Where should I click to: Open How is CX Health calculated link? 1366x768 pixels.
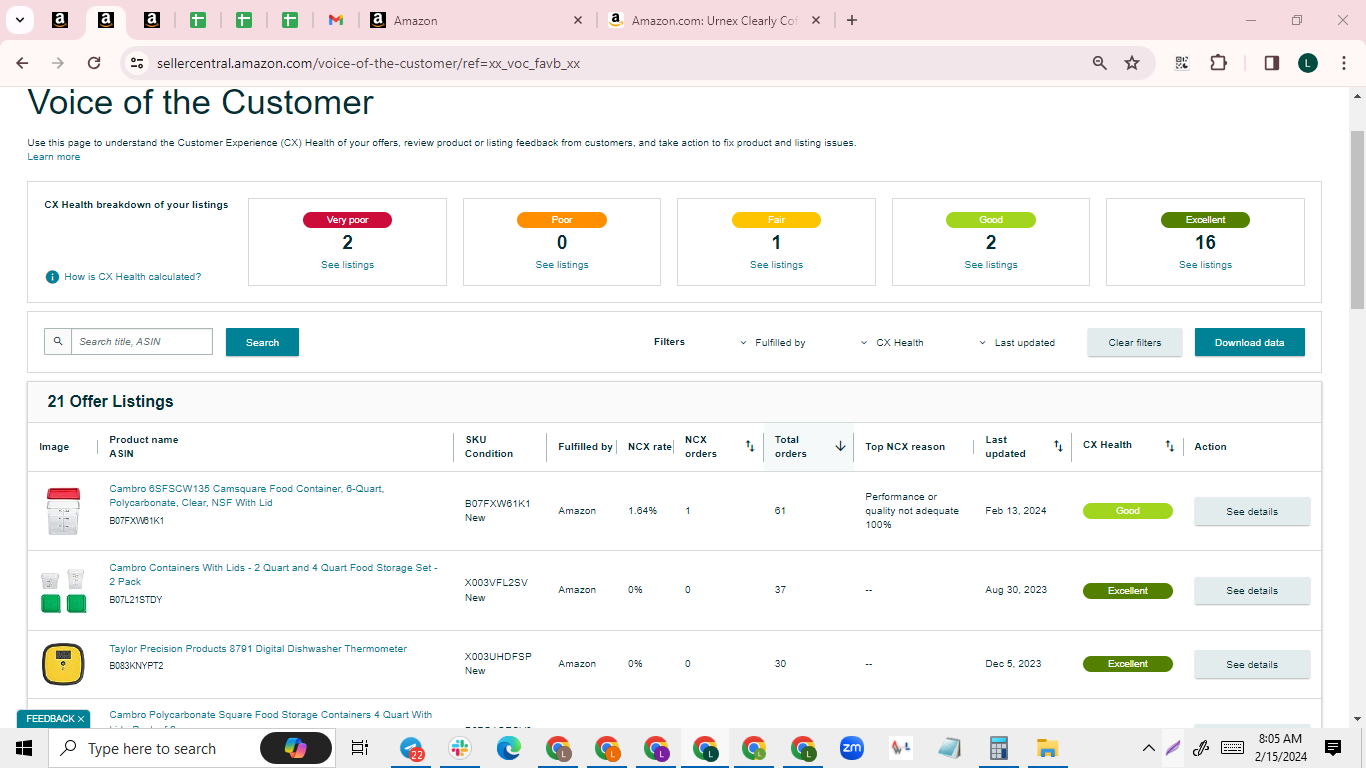coord(133,277)
